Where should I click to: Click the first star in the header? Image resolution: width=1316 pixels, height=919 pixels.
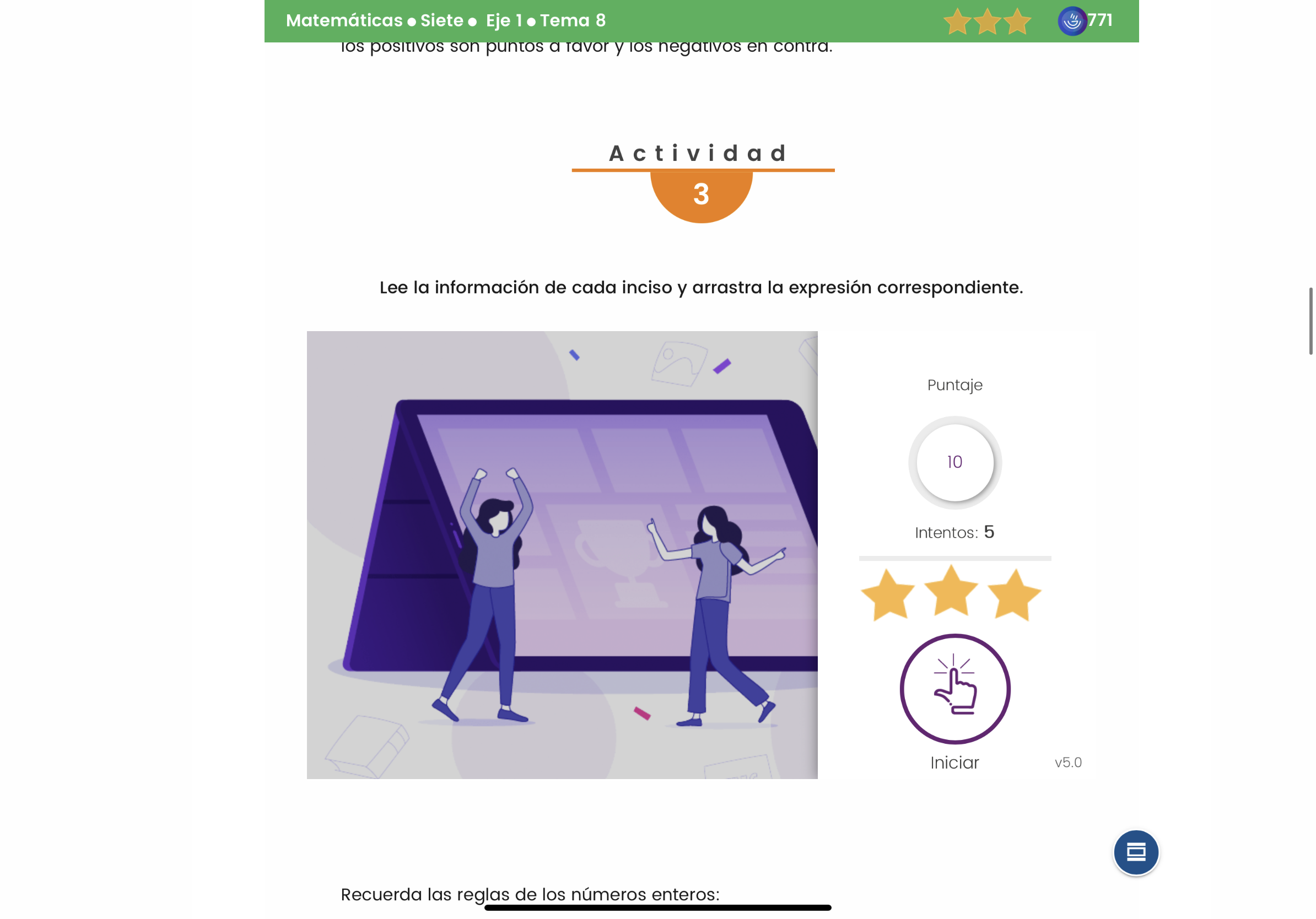(x=957, y=21)
